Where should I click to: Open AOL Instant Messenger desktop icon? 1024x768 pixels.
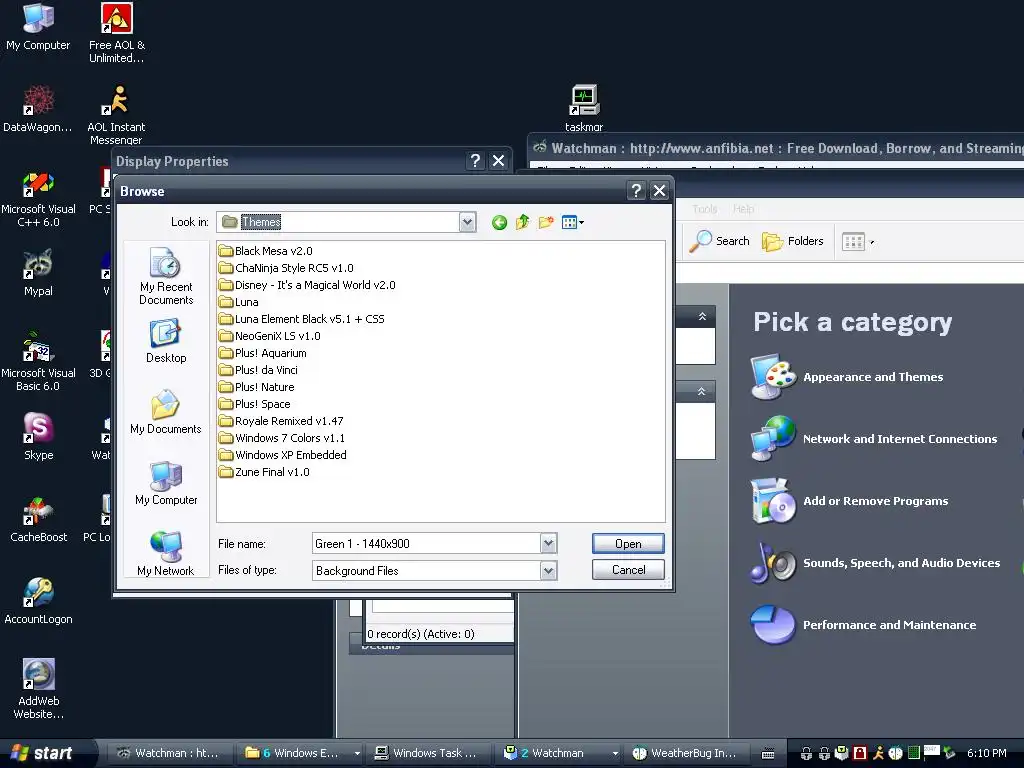(x=116, y=115)
